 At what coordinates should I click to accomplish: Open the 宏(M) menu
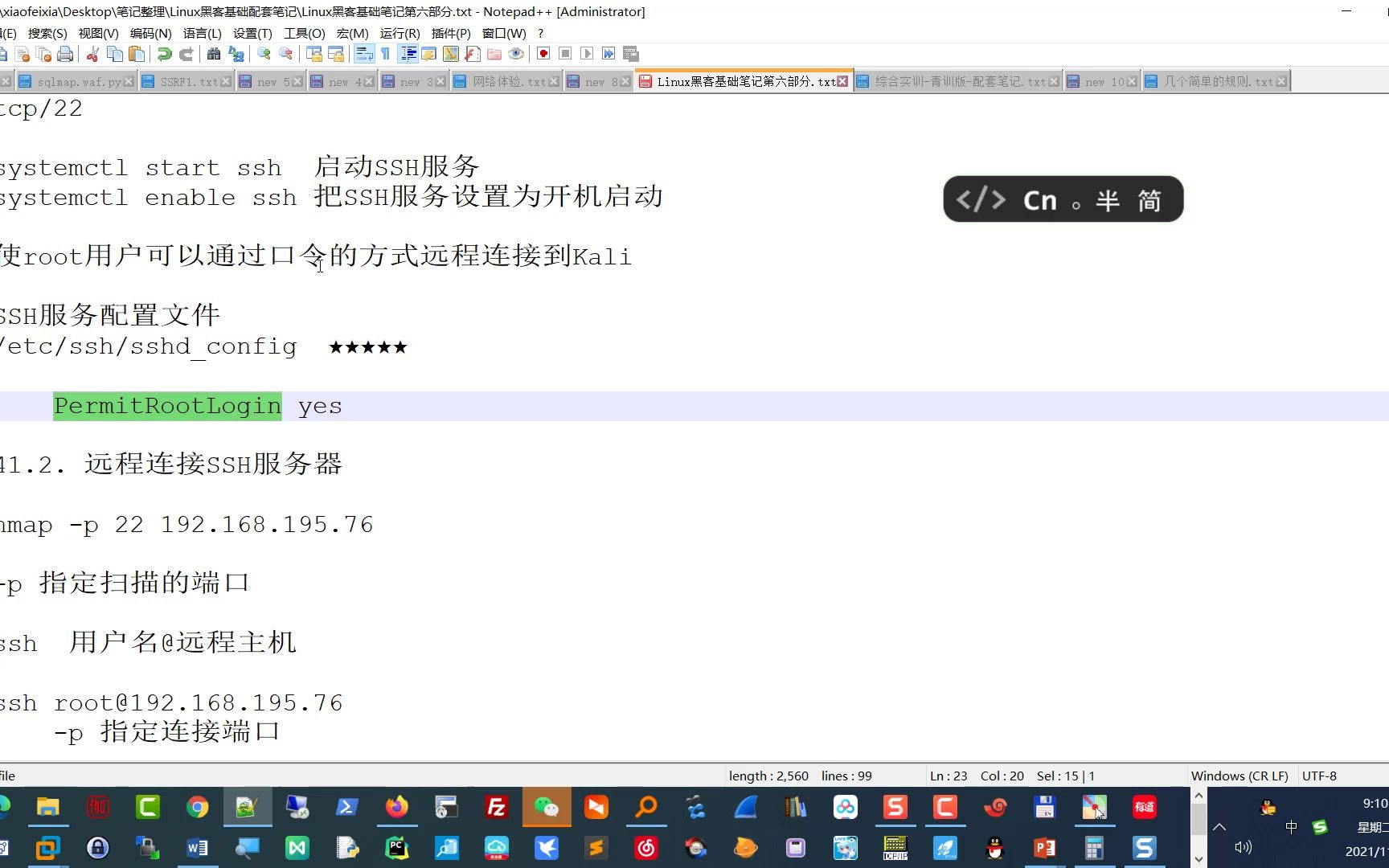(352, 34)
